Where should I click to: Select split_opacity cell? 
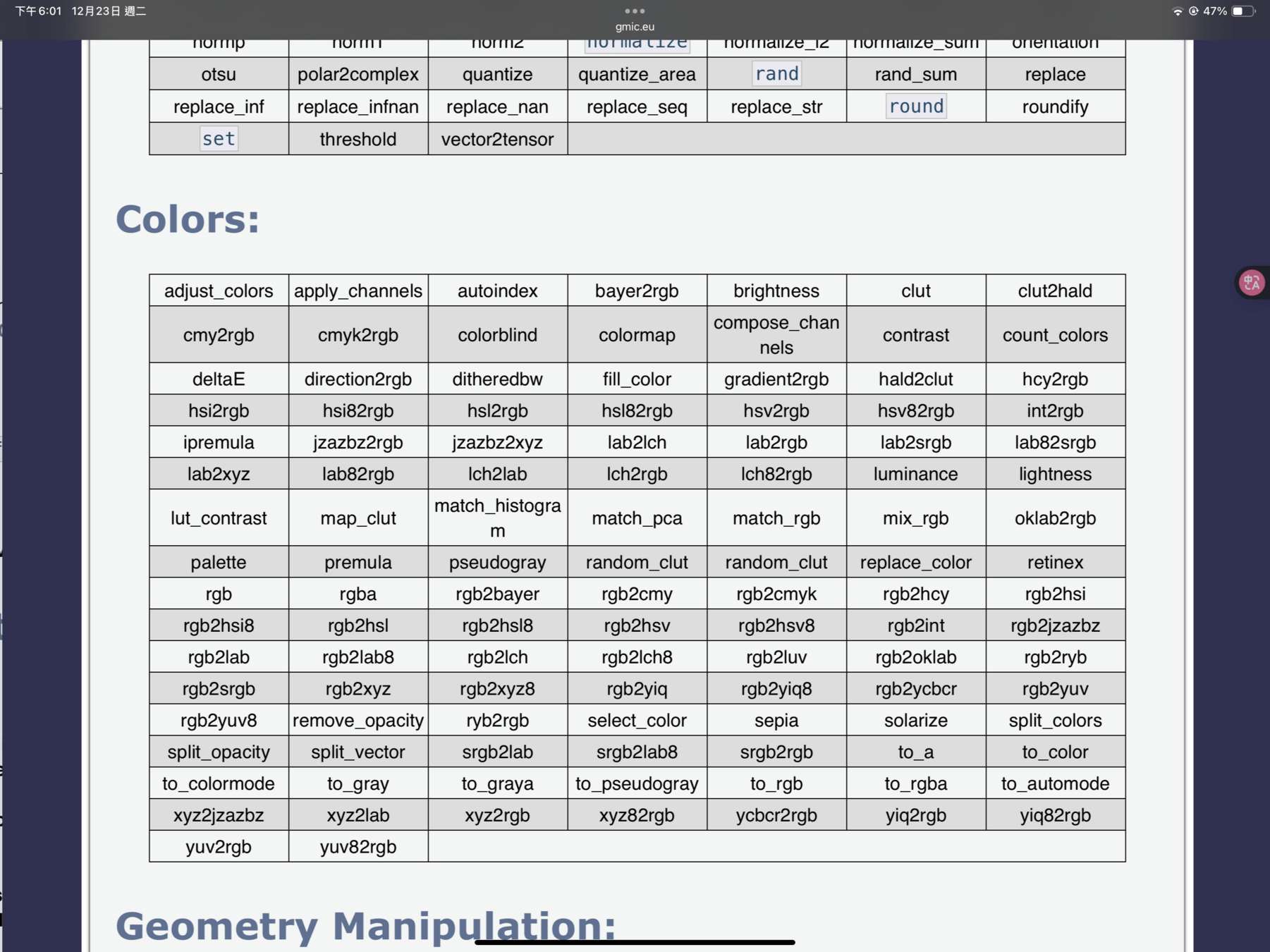pos(219,752)
